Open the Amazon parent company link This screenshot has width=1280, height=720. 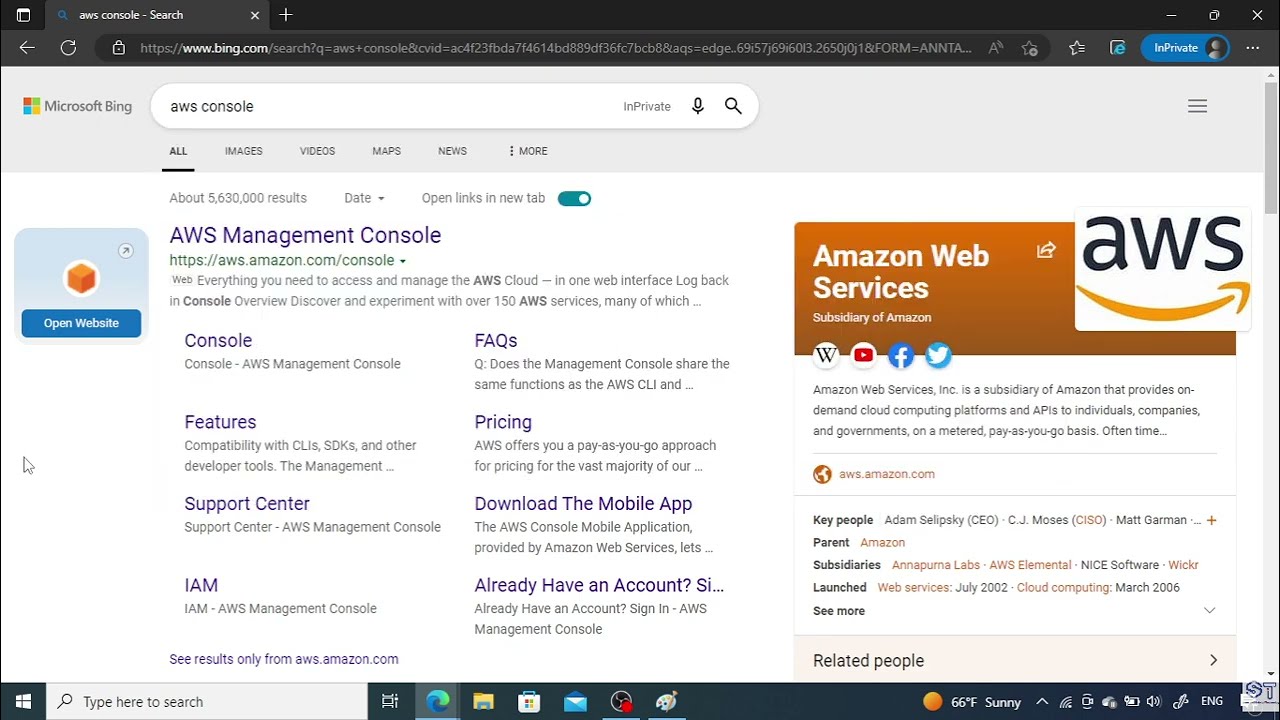882,542
